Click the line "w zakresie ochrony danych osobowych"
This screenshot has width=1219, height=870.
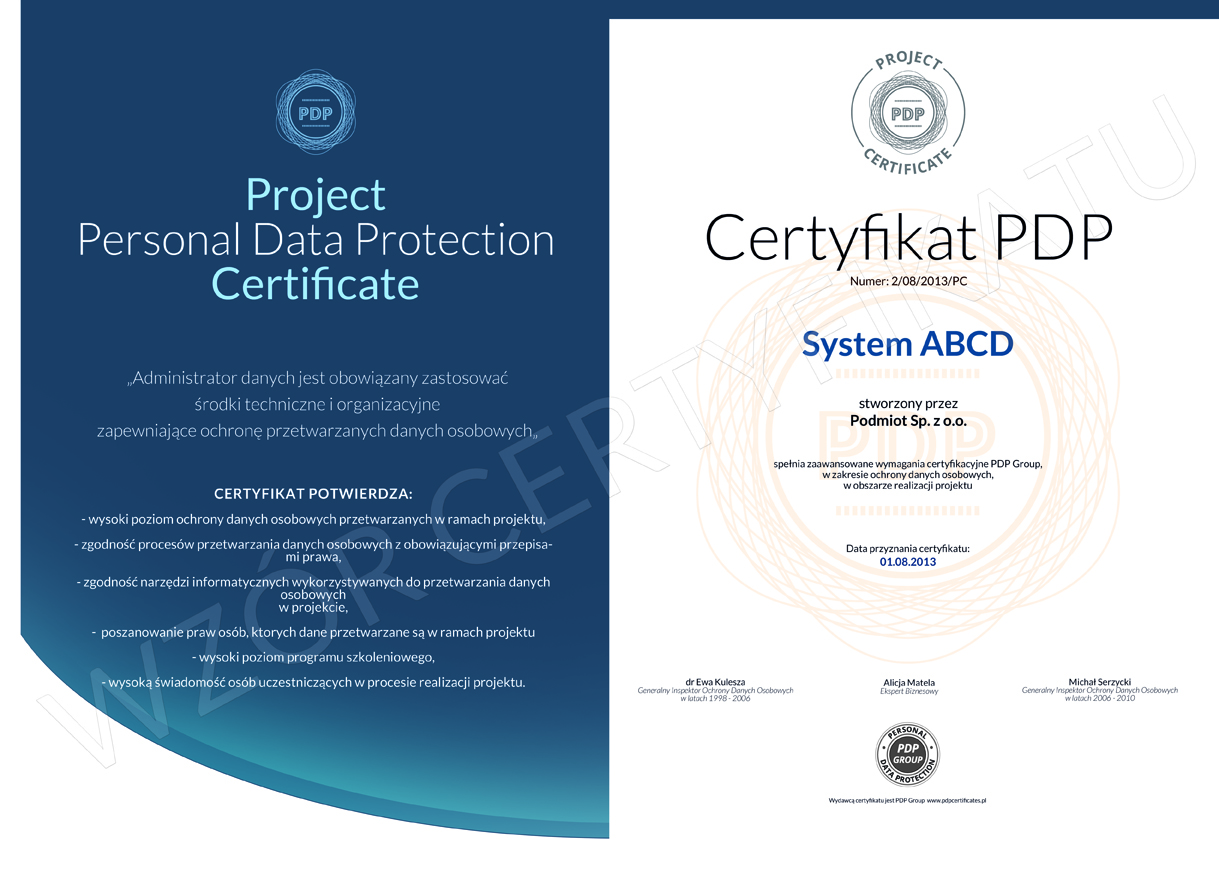908,475
